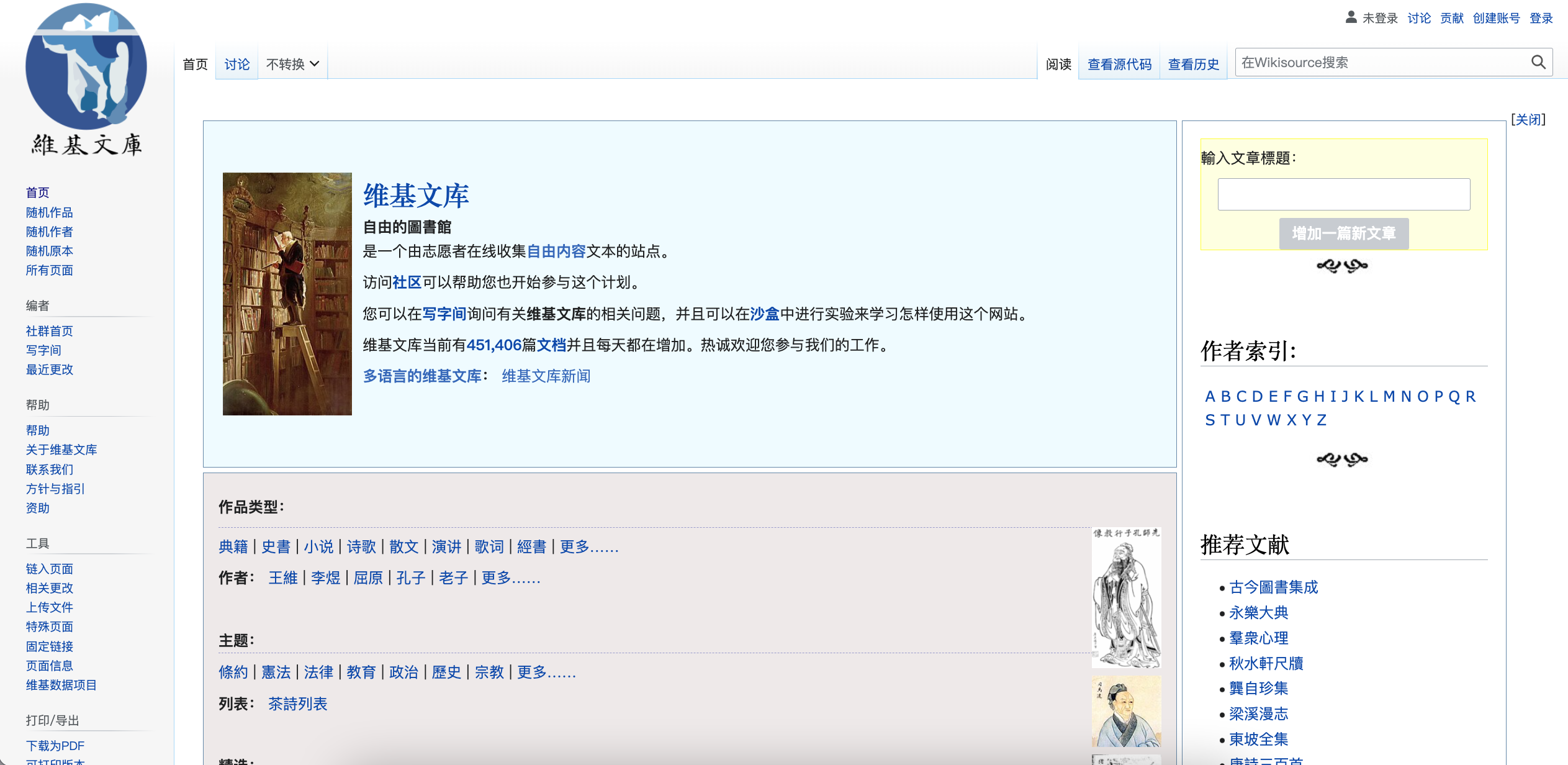
Task: Open 秋水軒尺牘 recommended work
Action: coord(1266,664)
